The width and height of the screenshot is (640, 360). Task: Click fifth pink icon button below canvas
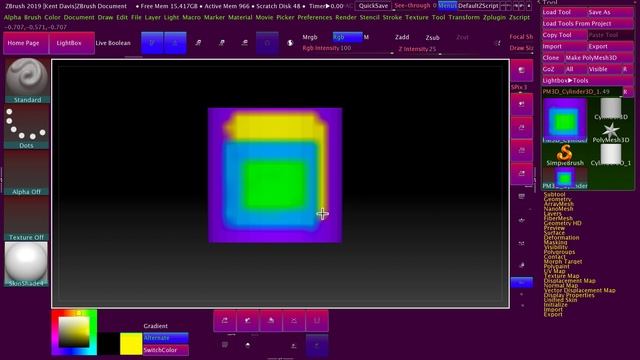coord(317,321)
